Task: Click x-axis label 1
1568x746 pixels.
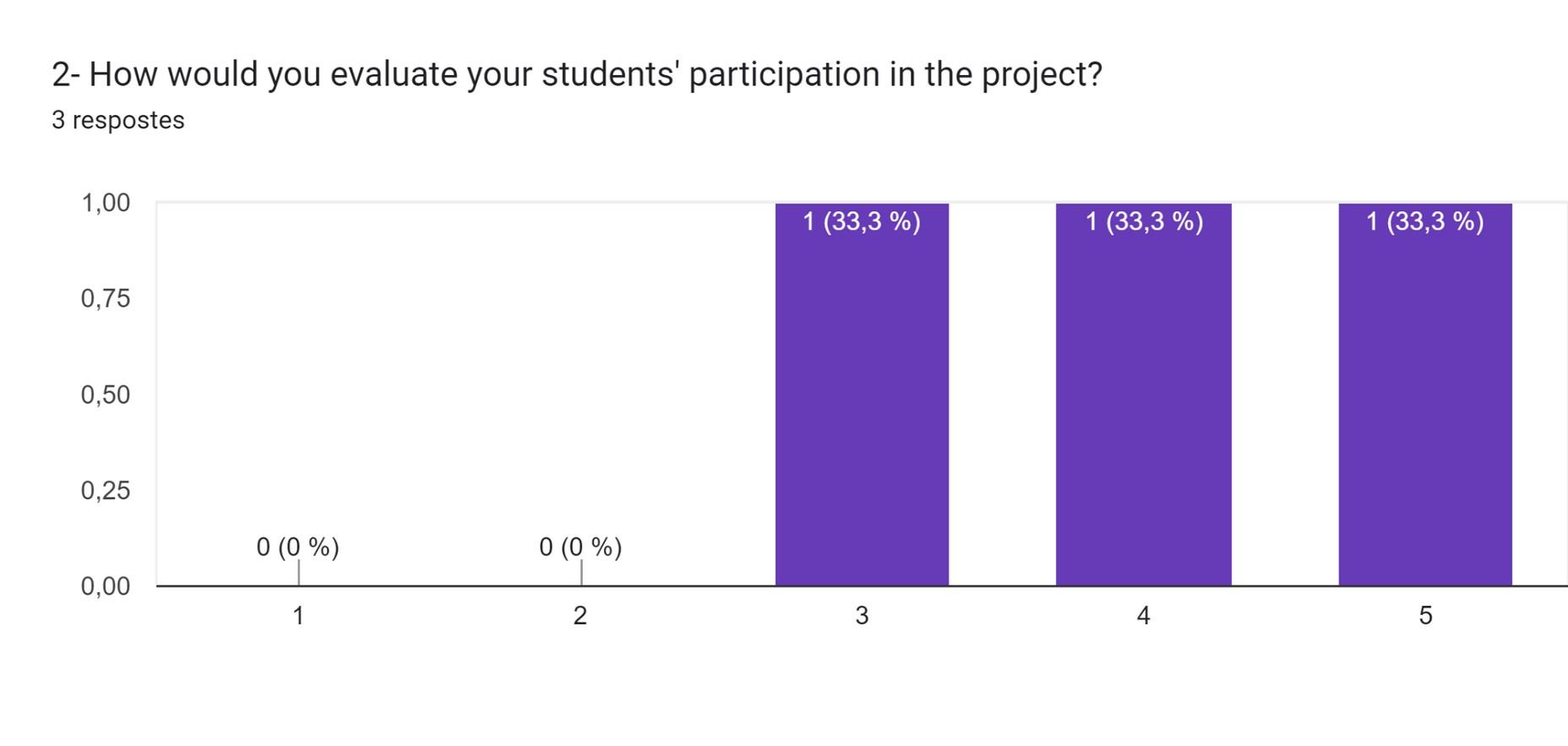Action: click(298, 615)
